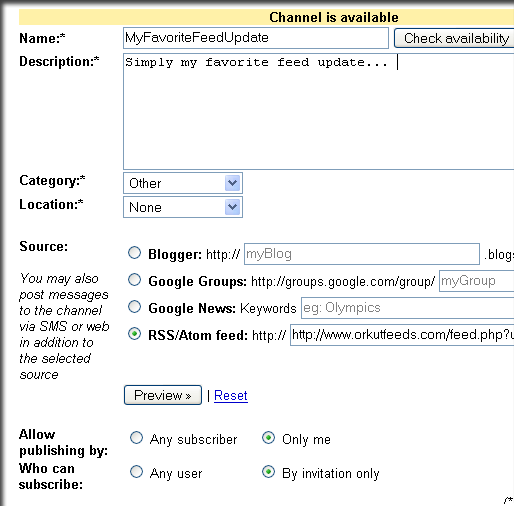514x506 pixels.
Task: Click the Google News keywords field
Action: [x=408, y=308]
